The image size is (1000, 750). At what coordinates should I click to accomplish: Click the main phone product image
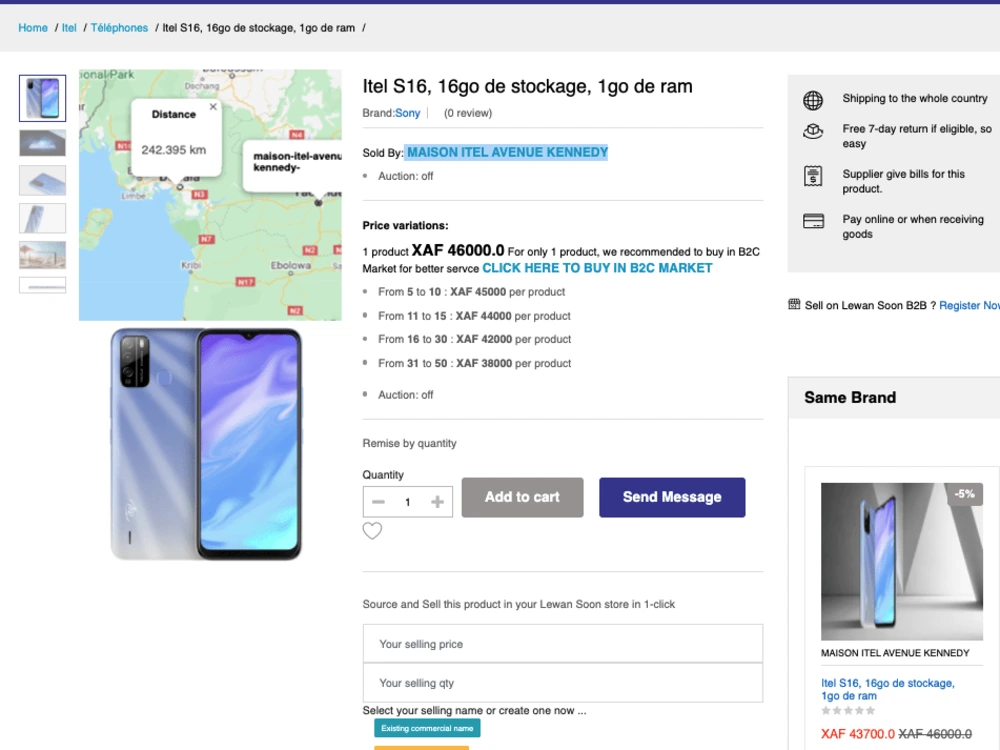click(x=206, y=444)
